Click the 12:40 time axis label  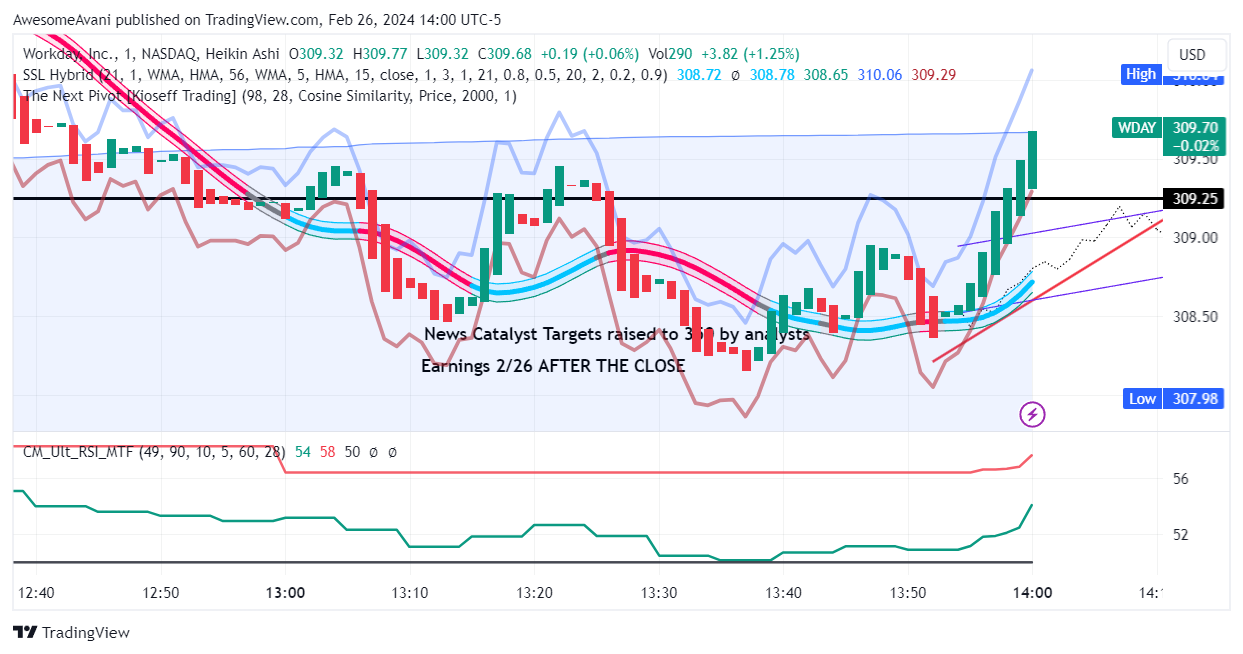[37, 593]
